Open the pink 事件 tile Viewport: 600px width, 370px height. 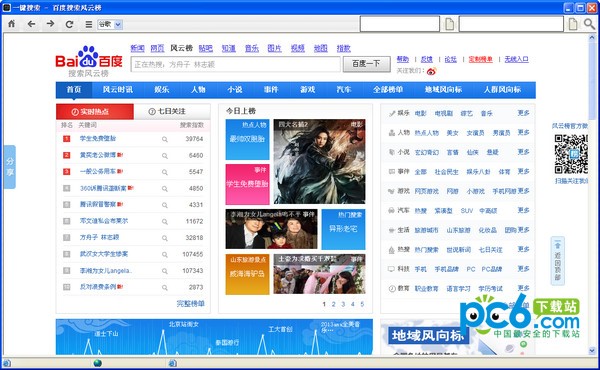247,184
